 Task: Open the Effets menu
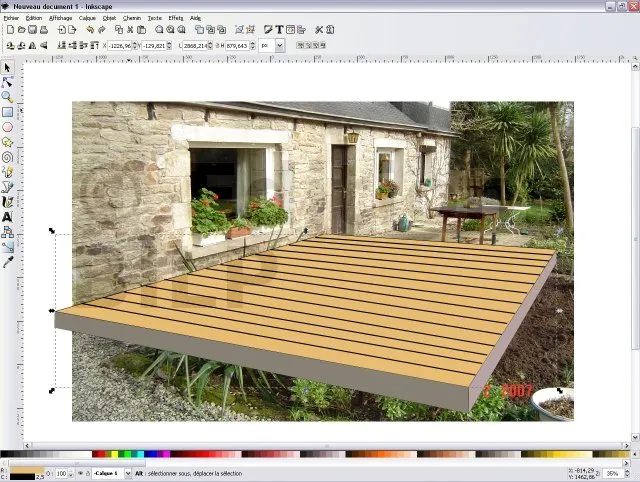click(176, 18)
